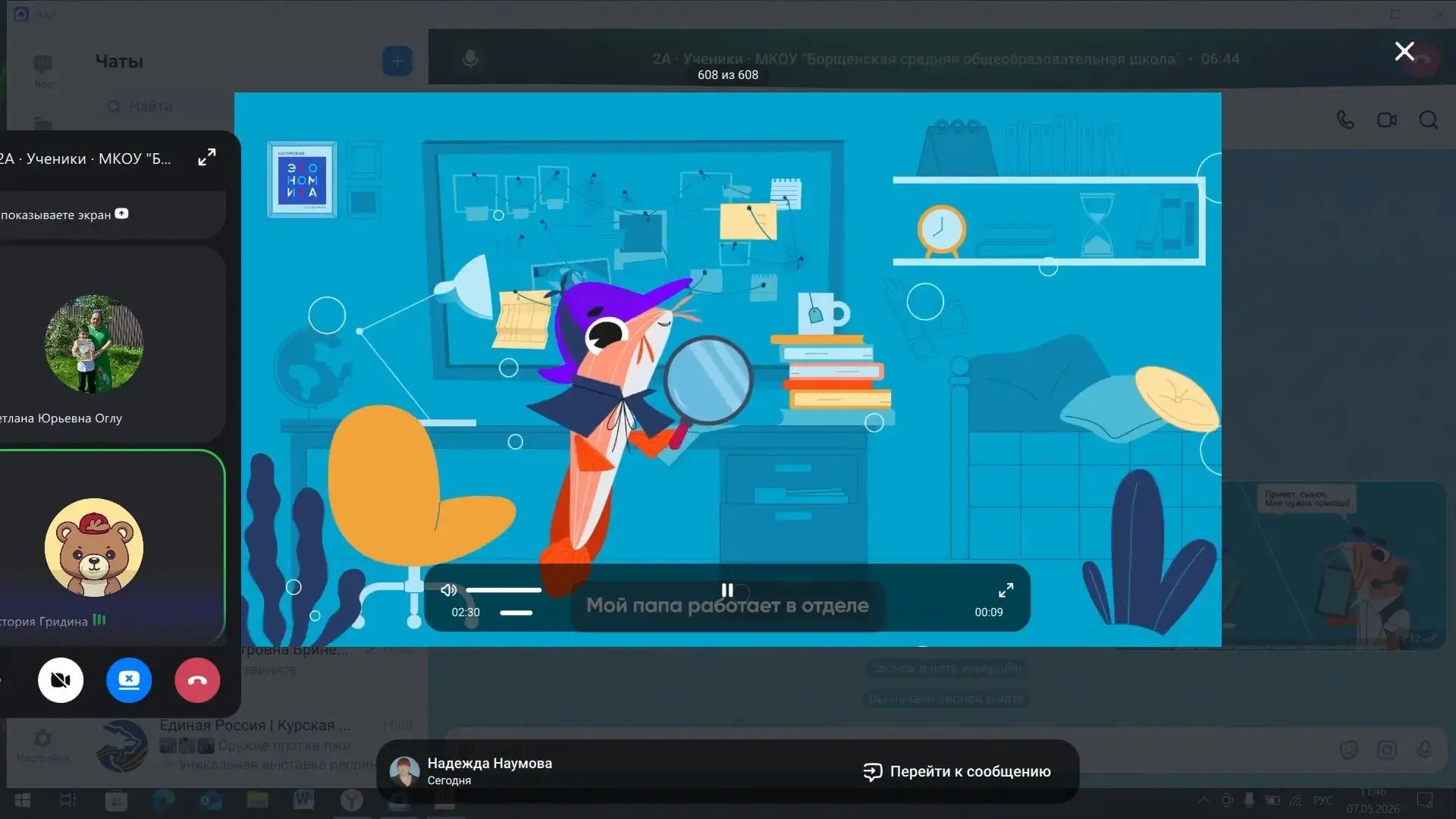
Task: Toggle the microphone in the call header
Action: [470, 58]
